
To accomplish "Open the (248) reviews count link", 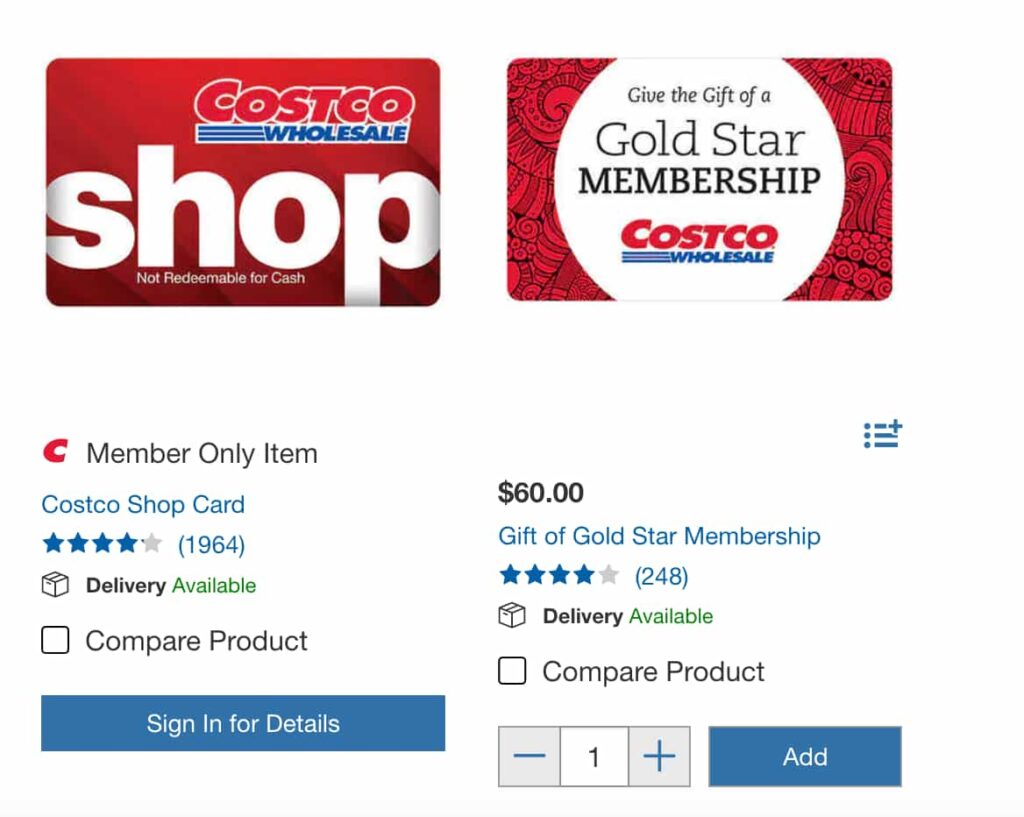I will (662, 576).
